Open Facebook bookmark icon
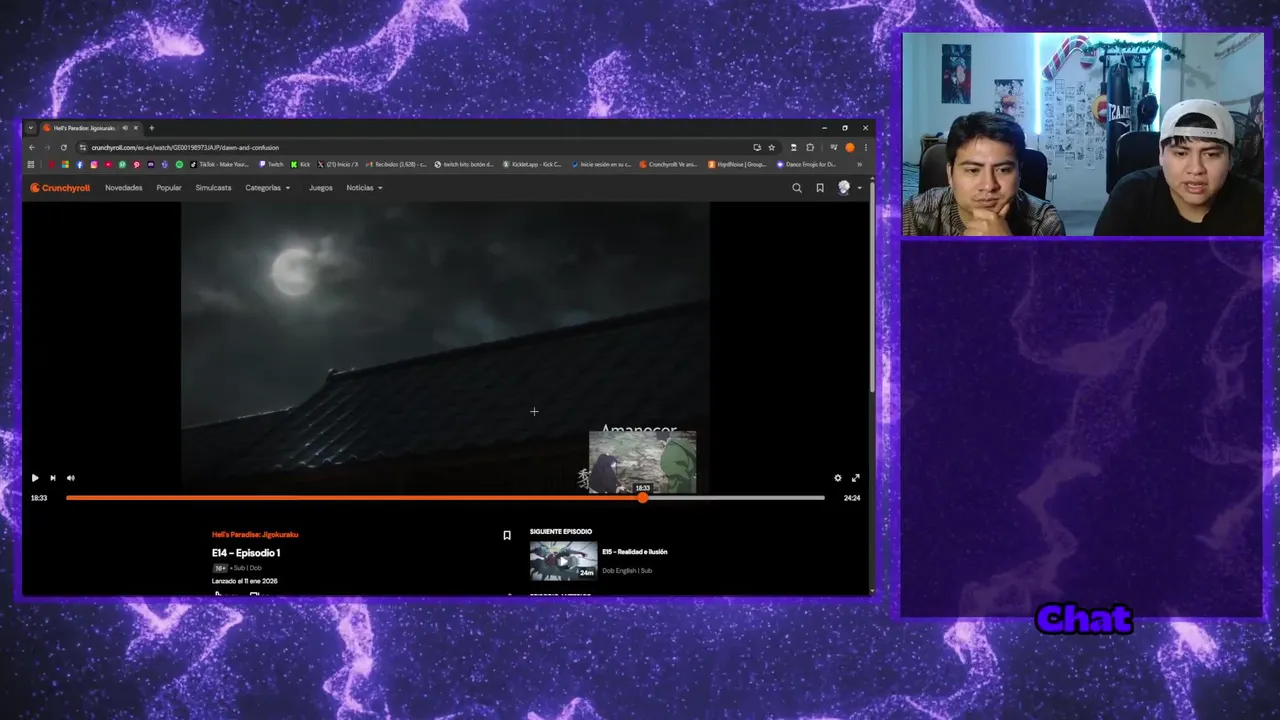 point(80,164)
